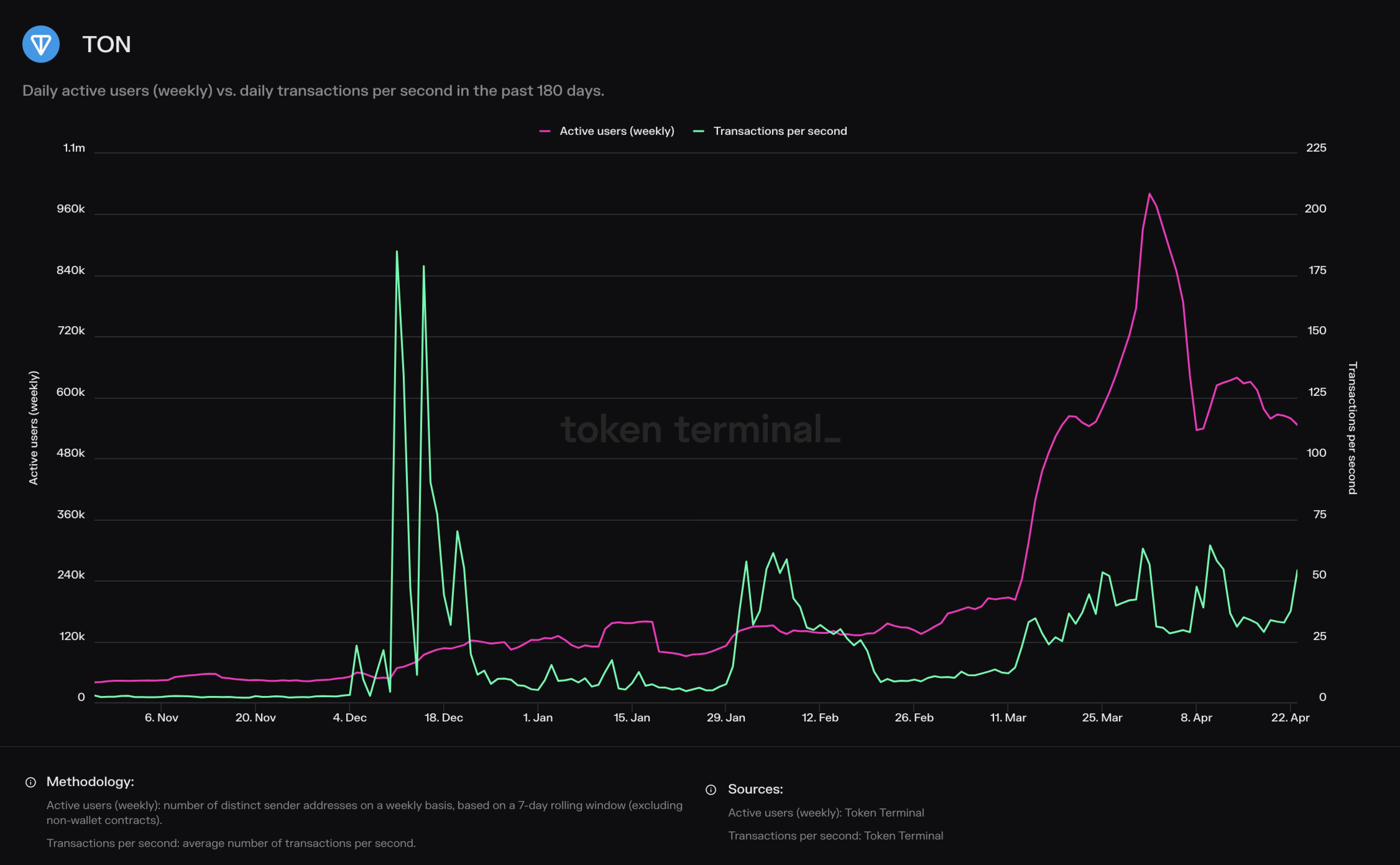1400x865 pixels.
Task: Click the Sources info icon
Action: (x=711, y=789)
